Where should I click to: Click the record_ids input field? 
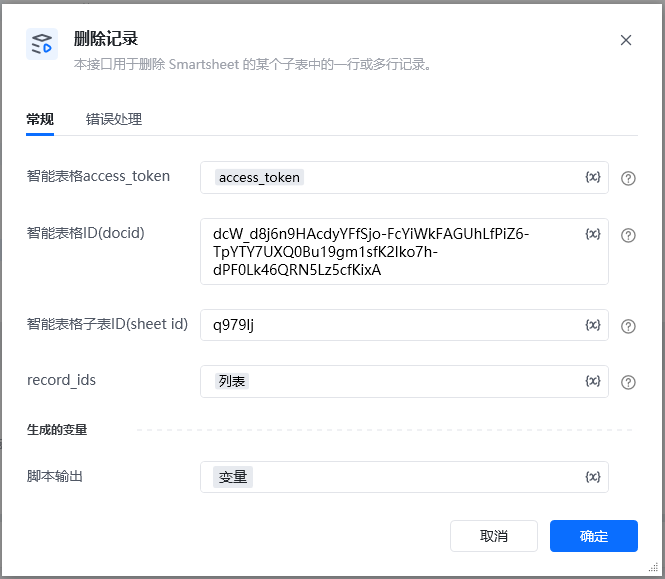tap(404, 381)
